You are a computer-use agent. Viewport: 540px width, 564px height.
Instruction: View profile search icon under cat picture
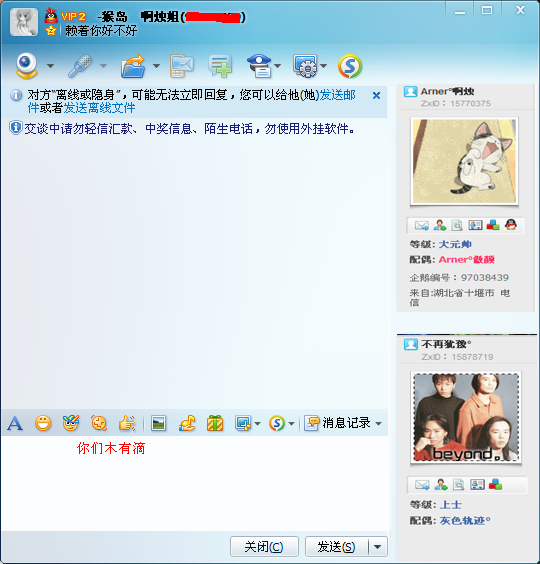pos(457,226)
